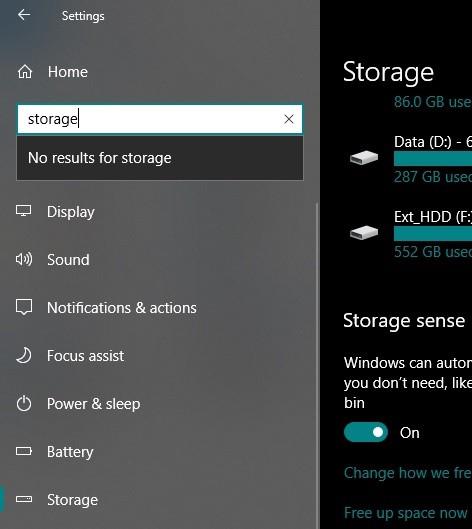Screen dimensions: 472x529
Task: Click the Ext_HDD (F:) usage bar
Action: pos(433,233)
